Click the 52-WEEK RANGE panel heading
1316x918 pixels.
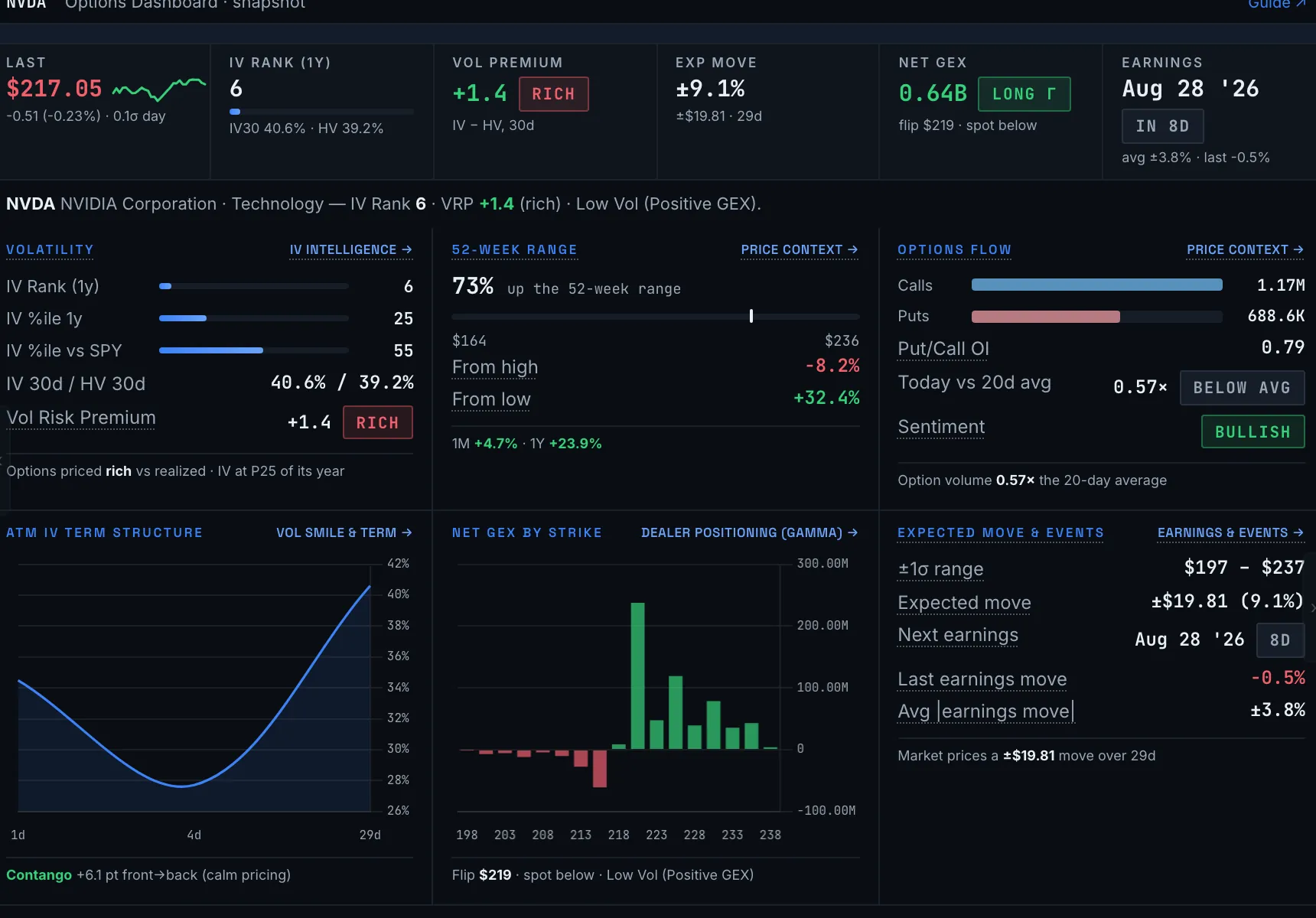pyautogui.click(x=514, y=250)
